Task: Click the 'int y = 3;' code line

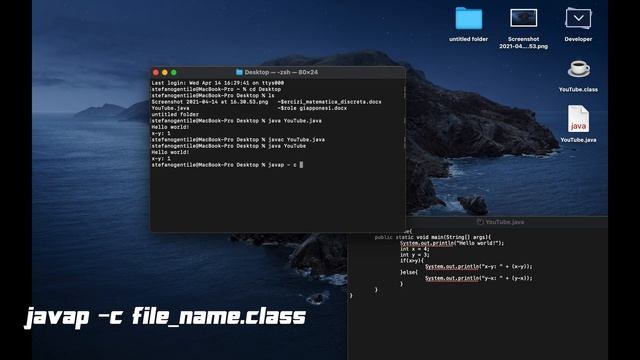Action: pyautogui.click(x=414, y=255)
